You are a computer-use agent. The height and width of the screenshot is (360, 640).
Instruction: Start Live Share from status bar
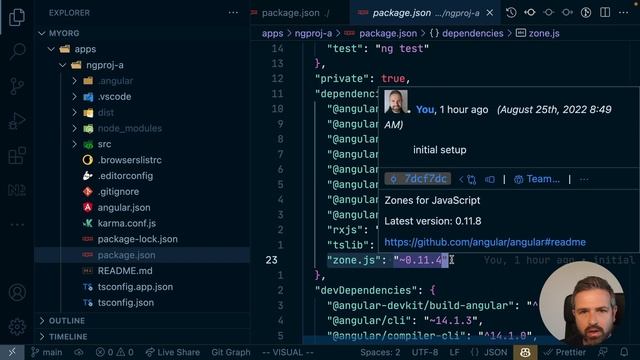173,352
